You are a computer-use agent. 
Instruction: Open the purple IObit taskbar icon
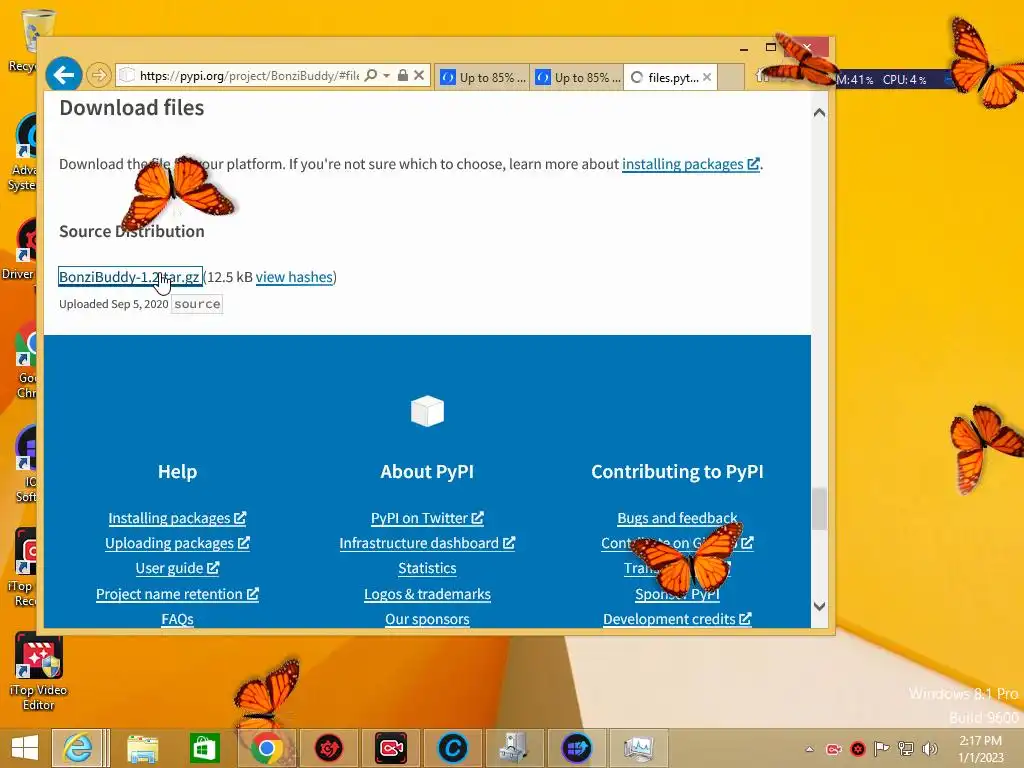(x=576, y=748)
